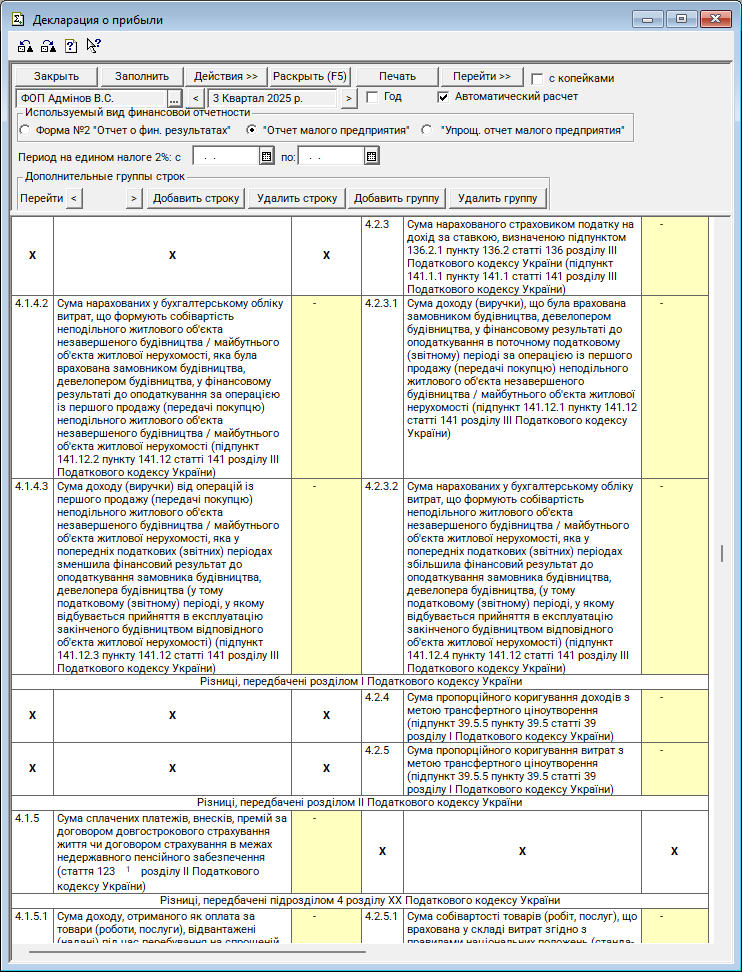Open the 'Действия >>' menu
Viewport: 742px width, 972px height.
pyautogui.click(x=226, y=76)
